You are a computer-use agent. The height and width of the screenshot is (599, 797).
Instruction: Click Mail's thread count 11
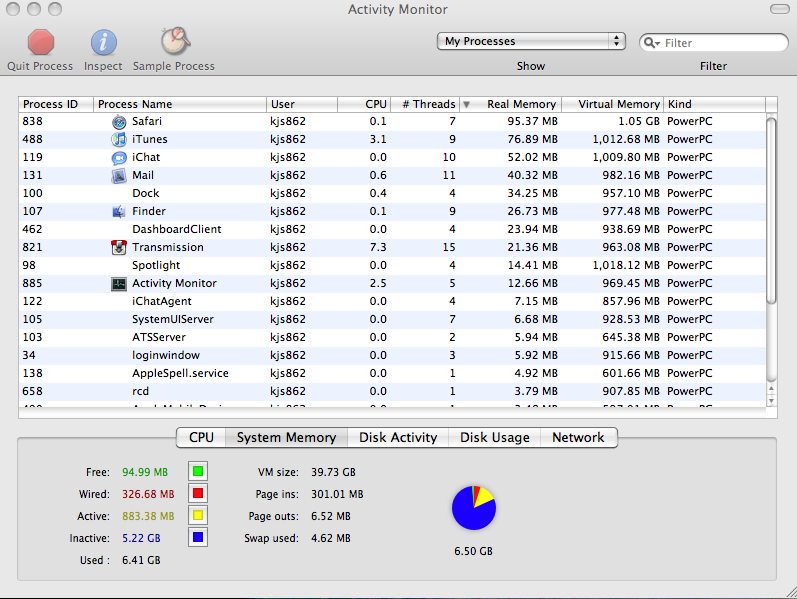449,175
